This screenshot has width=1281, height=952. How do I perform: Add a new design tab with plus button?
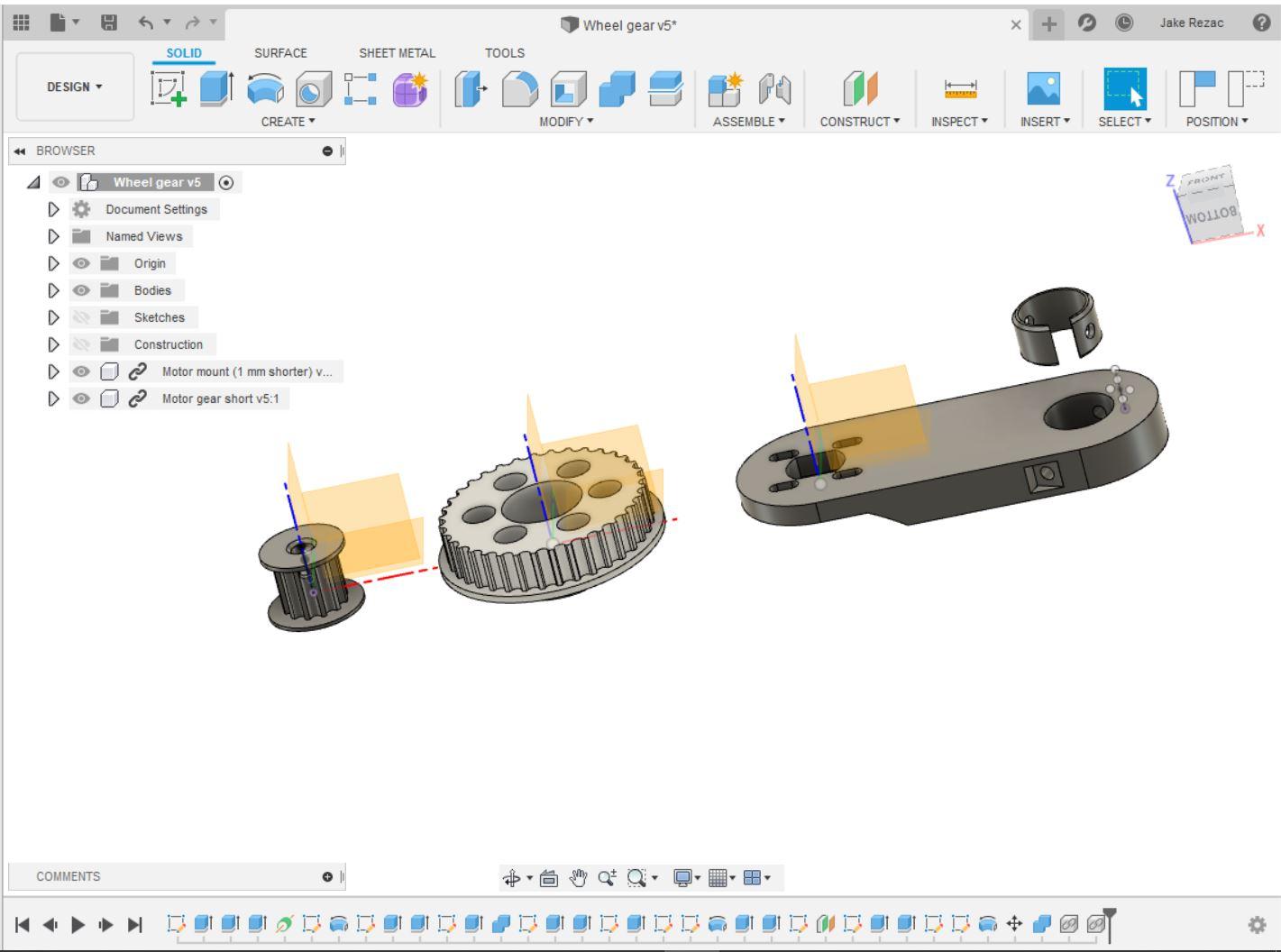(1048, 24)
